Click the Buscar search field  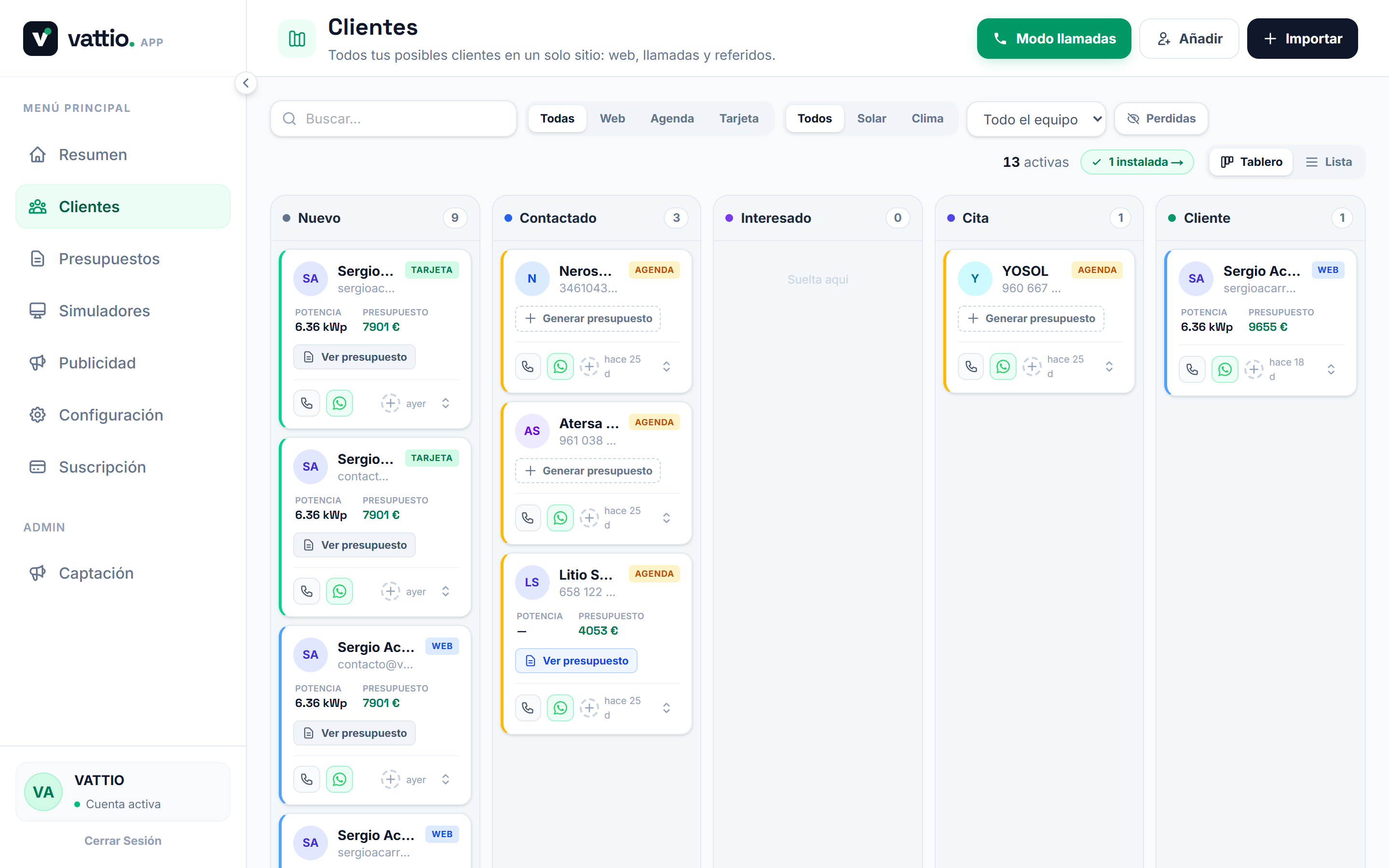click(393, 119)
